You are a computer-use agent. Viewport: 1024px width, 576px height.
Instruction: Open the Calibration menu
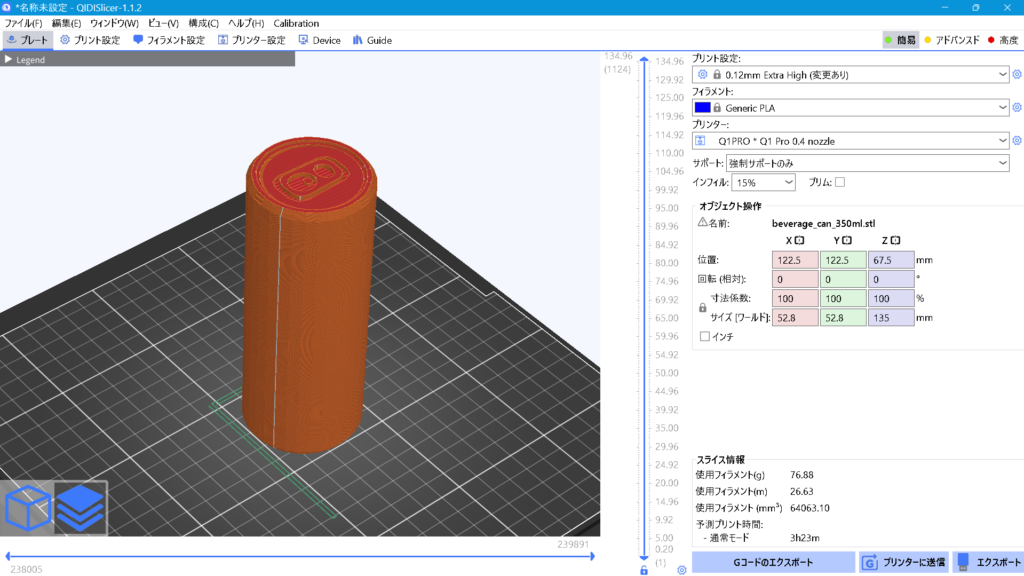pos(296,23)
